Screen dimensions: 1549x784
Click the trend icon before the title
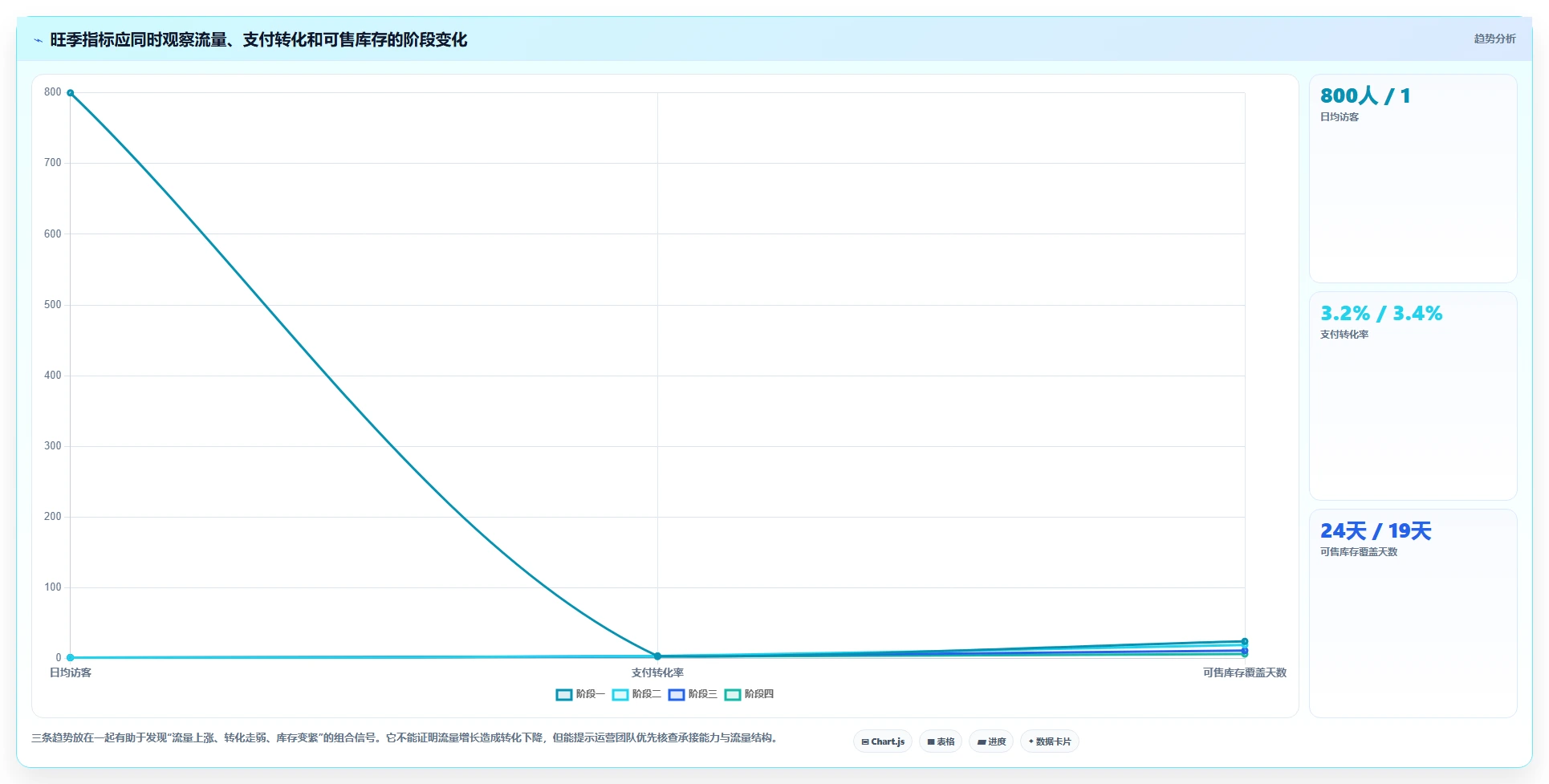(38, 40)
